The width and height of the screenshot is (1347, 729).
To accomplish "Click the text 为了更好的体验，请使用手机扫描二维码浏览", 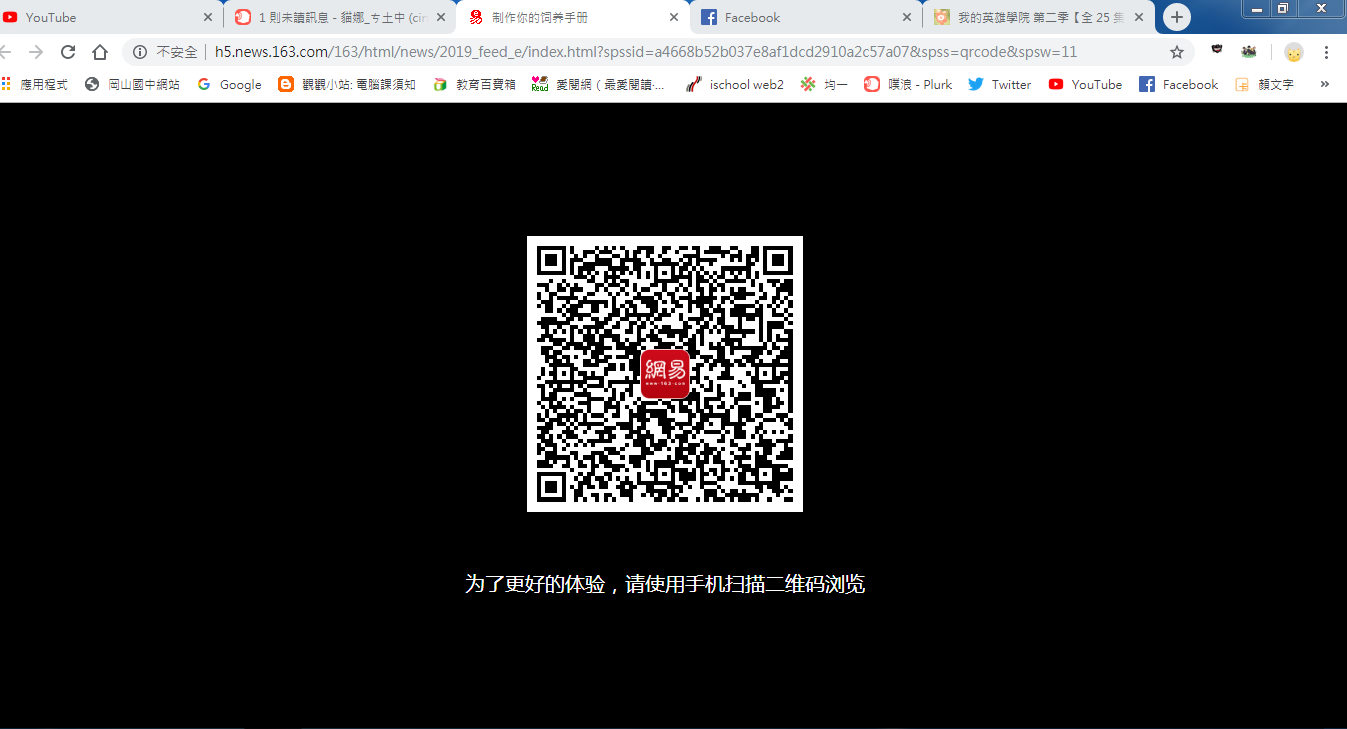I will 665,584.
